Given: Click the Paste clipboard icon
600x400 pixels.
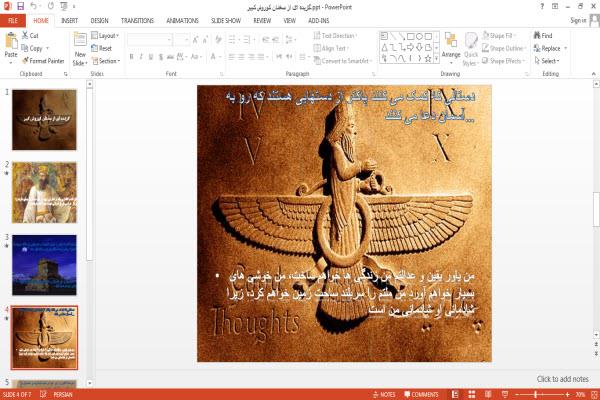Looking at the screenshot, I should [11, 41].
